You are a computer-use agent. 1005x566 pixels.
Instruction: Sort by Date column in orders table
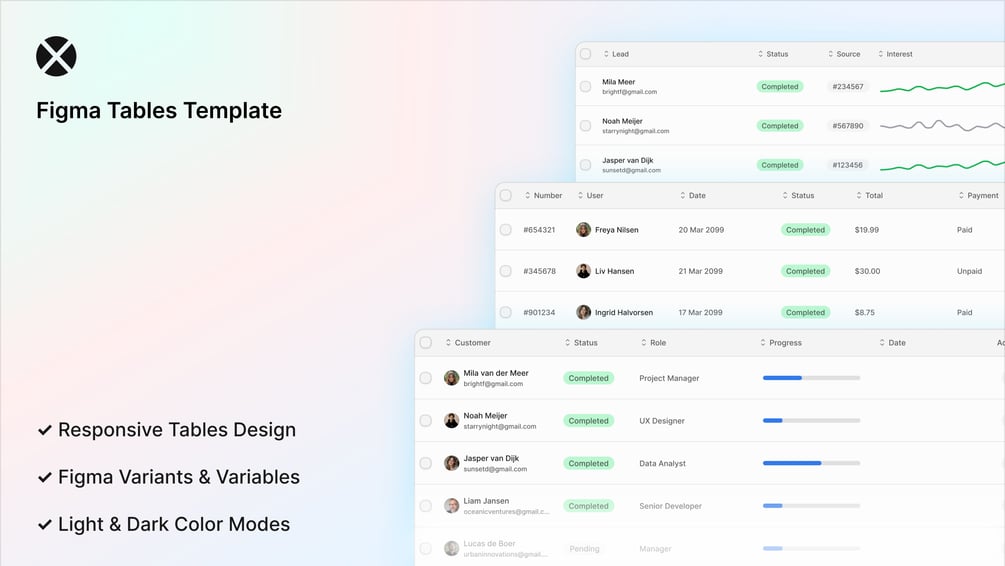(x=693, y=196)
